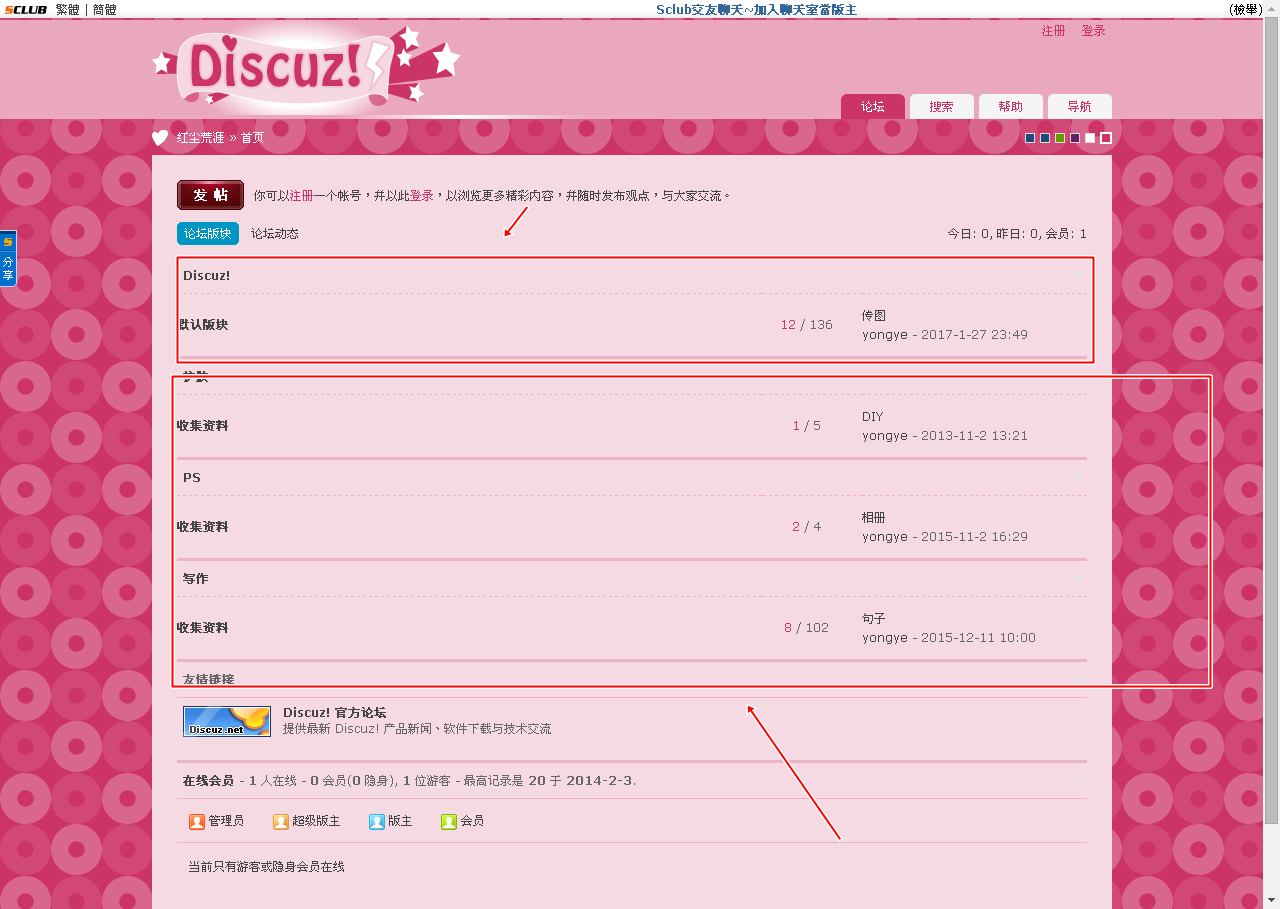Open Discuz! 官方论坛 friend link
1280x909 pixels.
(x=334, y=712)
